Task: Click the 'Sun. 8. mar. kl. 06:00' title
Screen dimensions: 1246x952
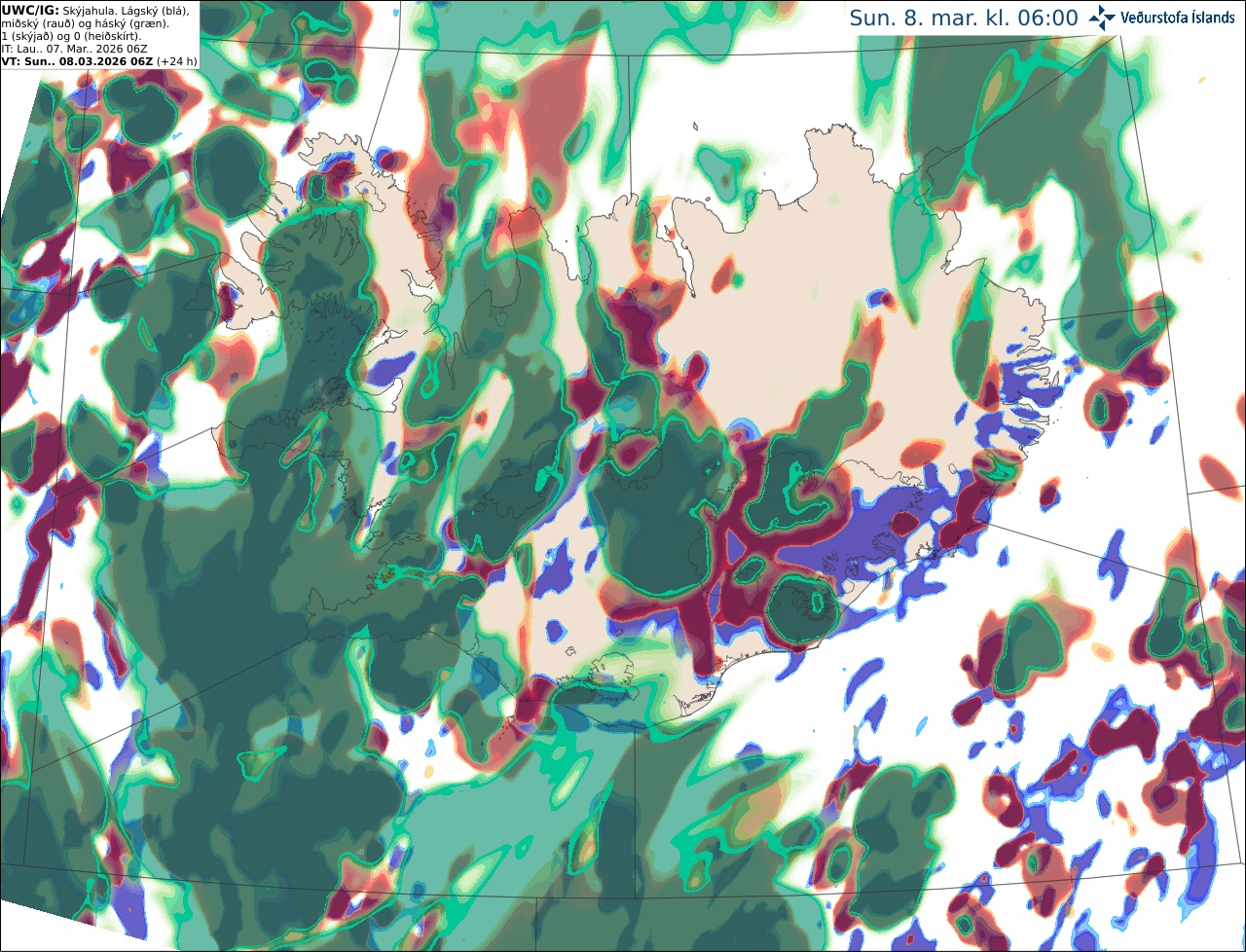Action: point(964,18)
